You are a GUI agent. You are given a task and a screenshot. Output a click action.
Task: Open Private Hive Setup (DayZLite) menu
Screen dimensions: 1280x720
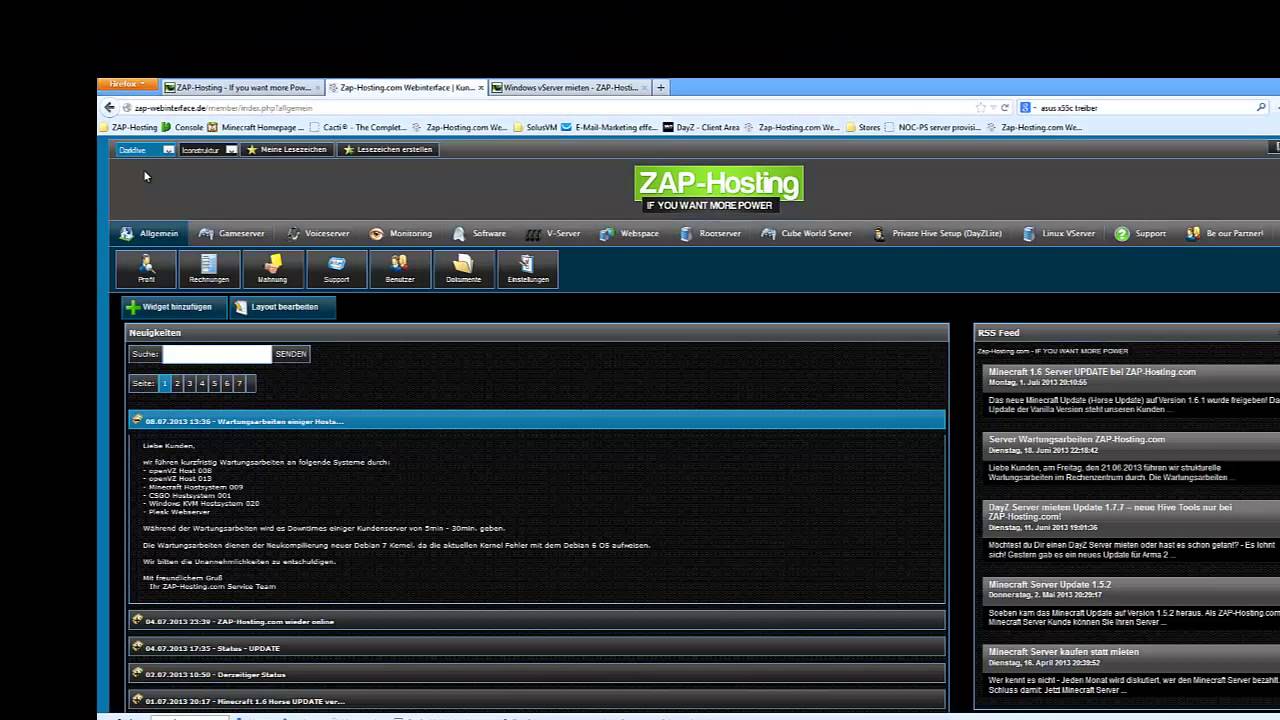click(937, 234)
